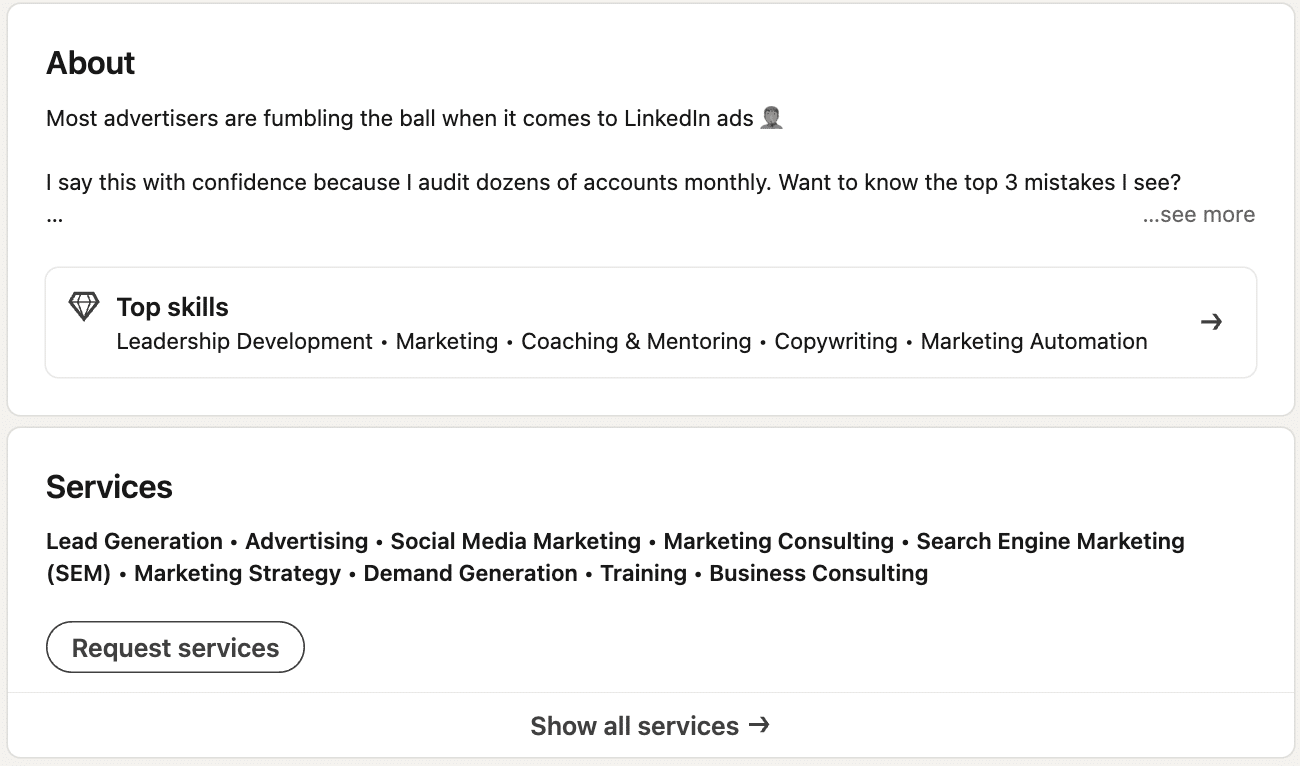Click the About section heading
This screenshot has width=1300, height=766.
90,63
